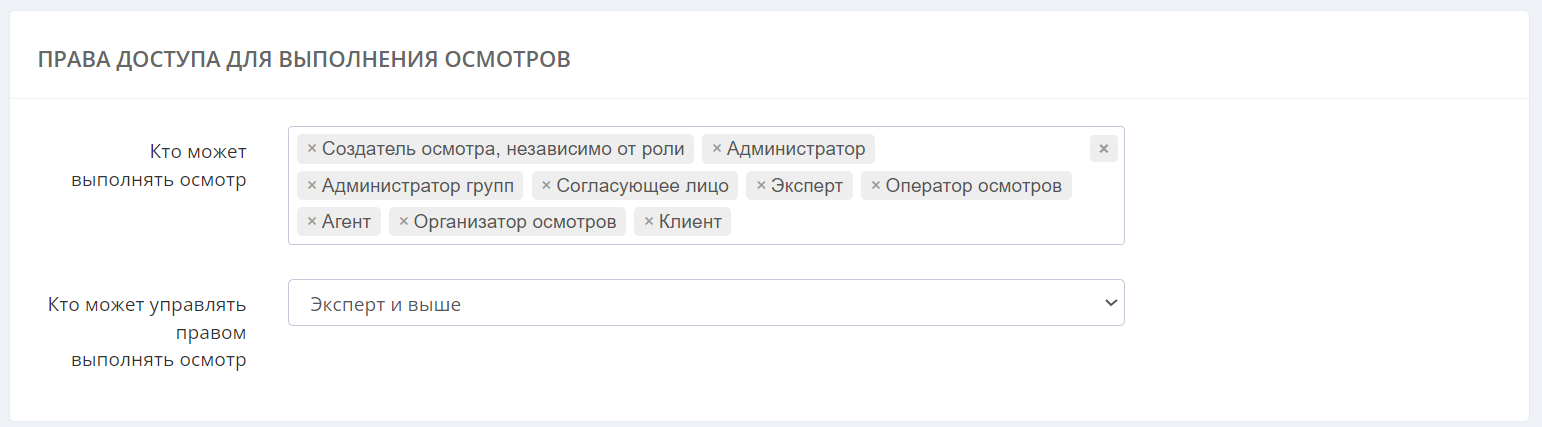This screenshot has height=427, width=1542.
Task: Remove the Администратор tag
Action: (716, 149)
